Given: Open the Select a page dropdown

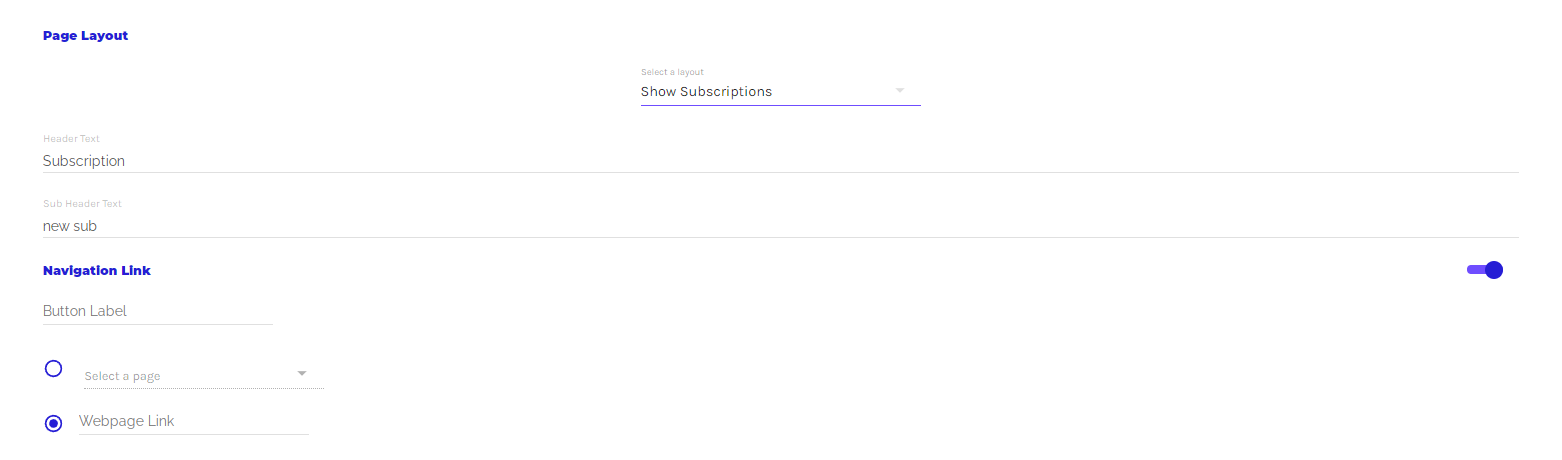Looking at the screenshot, I should tap(190, 376).
